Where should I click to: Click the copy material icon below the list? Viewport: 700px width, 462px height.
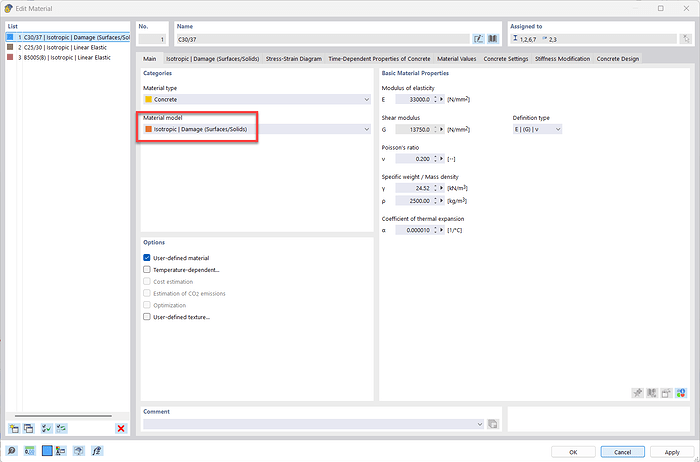tap(29, 428)
